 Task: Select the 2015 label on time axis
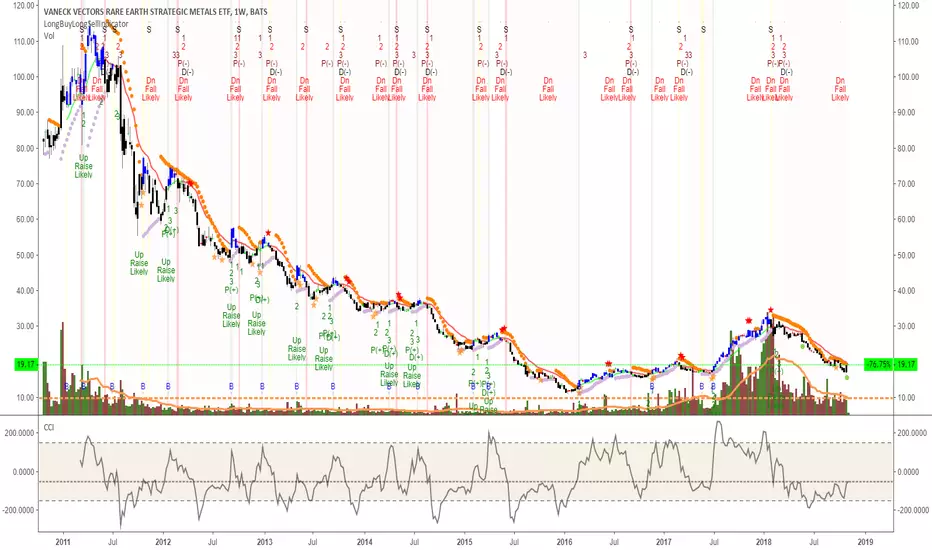pyautogui.click(x=464, y=542)
